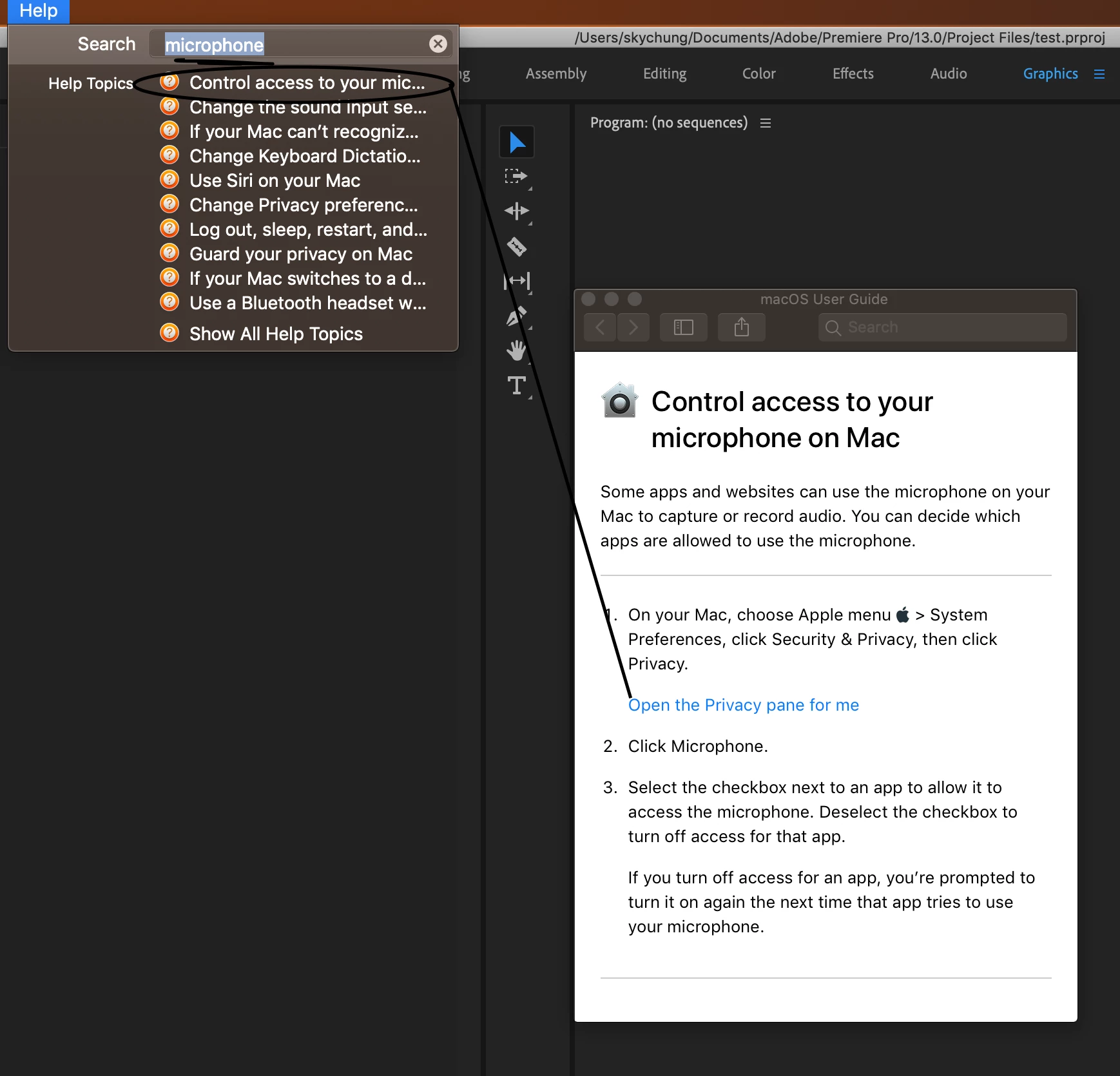Click the Help menu search field

[x=300, y=44]
